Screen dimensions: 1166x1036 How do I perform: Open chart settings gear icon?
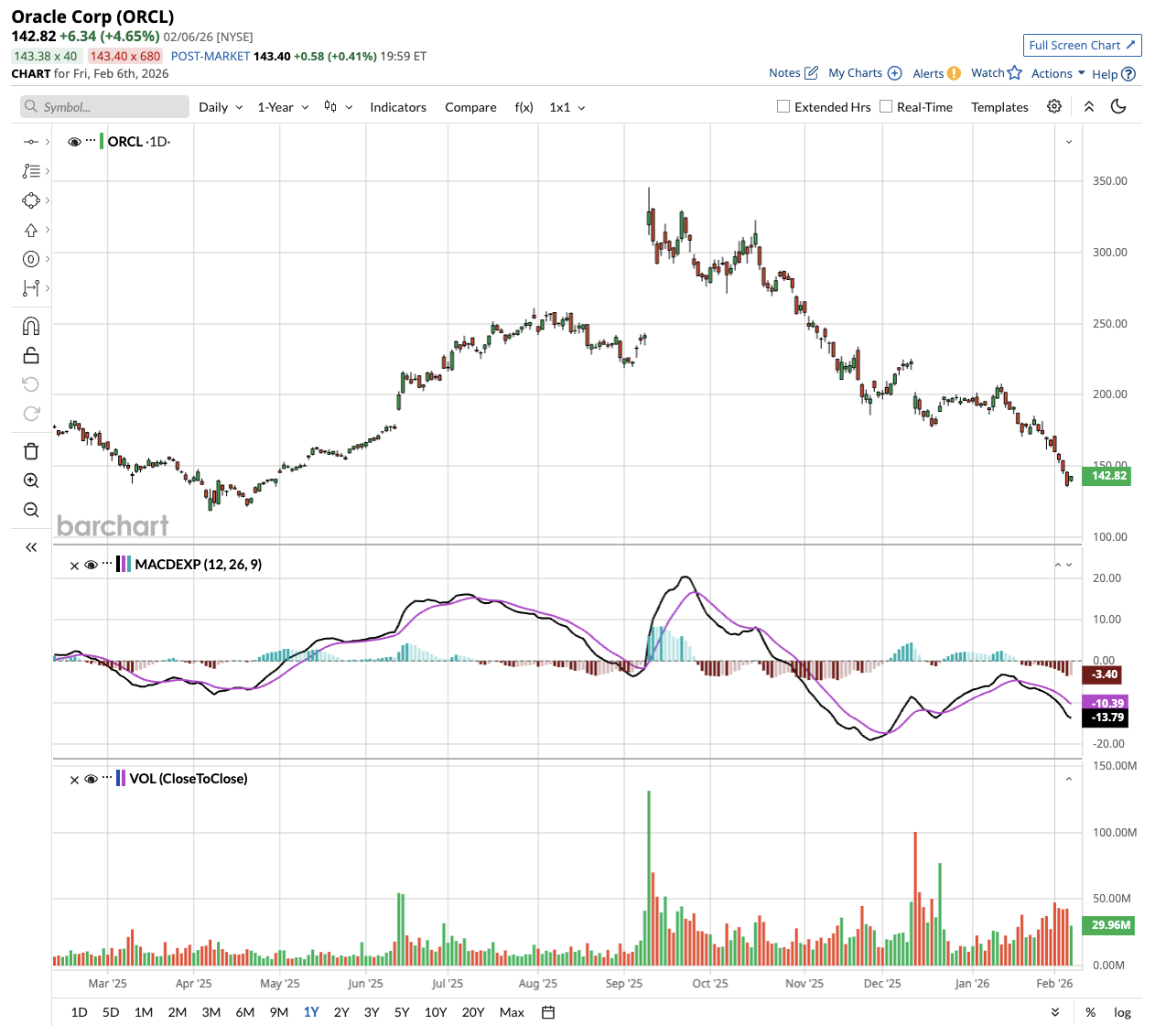pyautogui.click(x=1054, y=106)
